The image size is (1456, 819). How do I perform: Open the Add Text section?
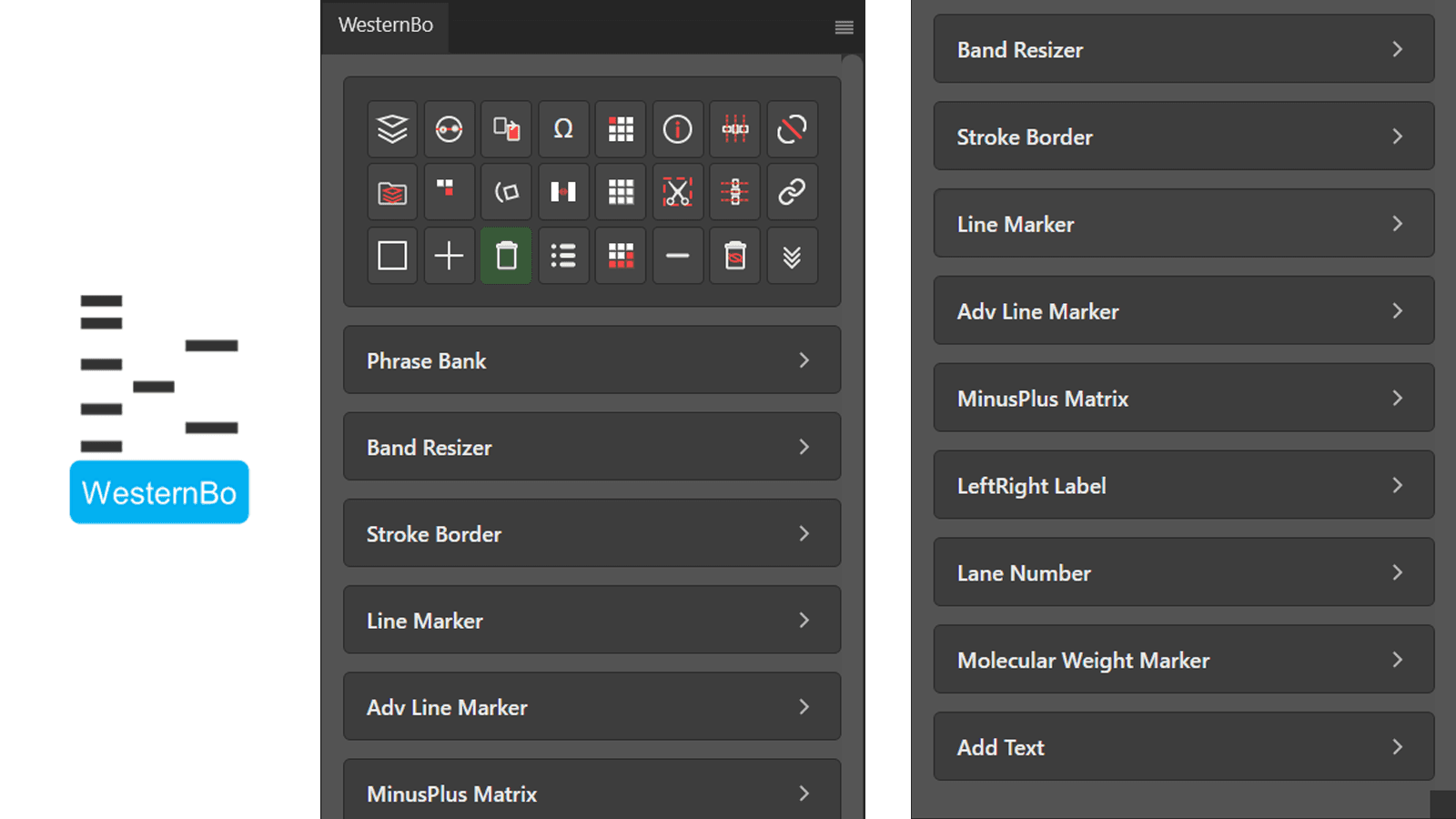[1184, 747]
